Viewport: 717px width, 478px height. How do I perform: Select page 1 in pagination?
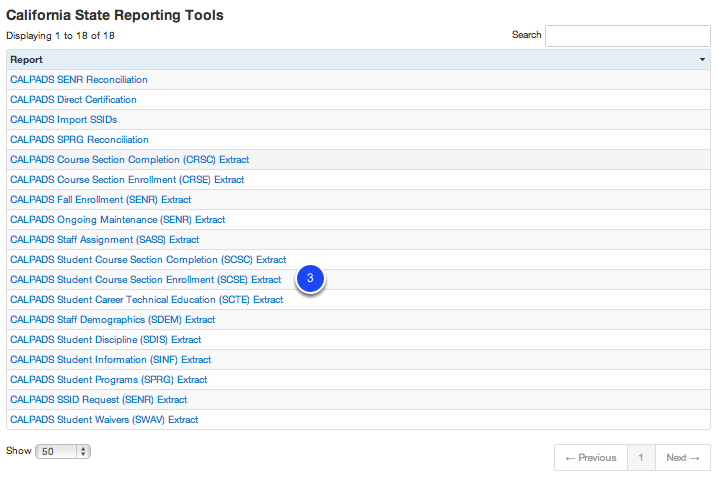641,457
